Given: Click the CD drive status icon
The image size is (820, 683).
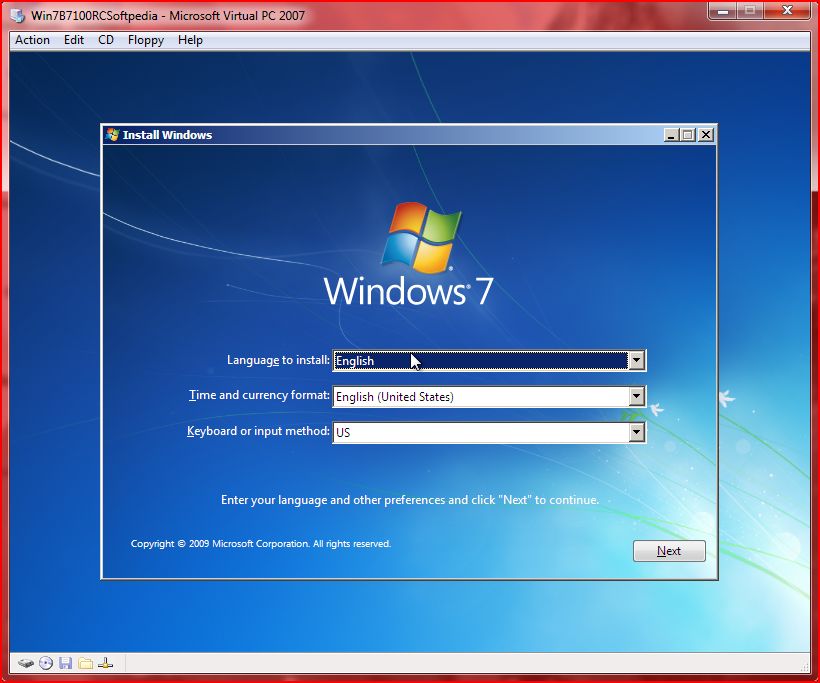Looking at the screenshot, I should tap(46, 662).
